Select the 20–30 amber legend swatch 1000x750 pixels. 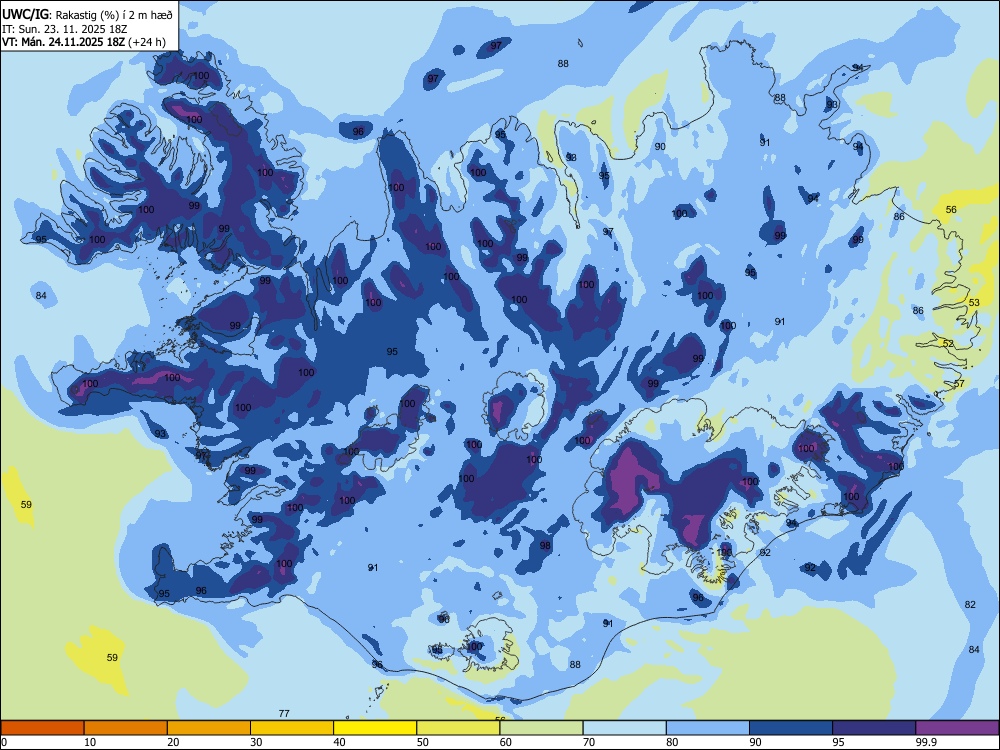pos(209,728)
